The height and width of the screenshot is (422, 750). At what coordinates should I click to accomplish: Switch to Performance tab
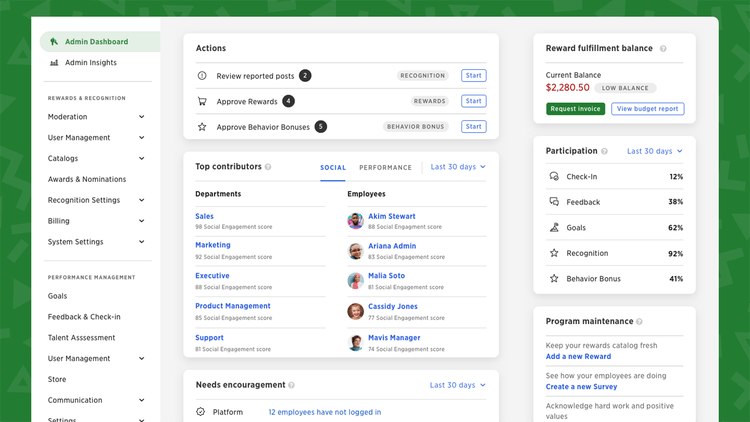[386, 167]
